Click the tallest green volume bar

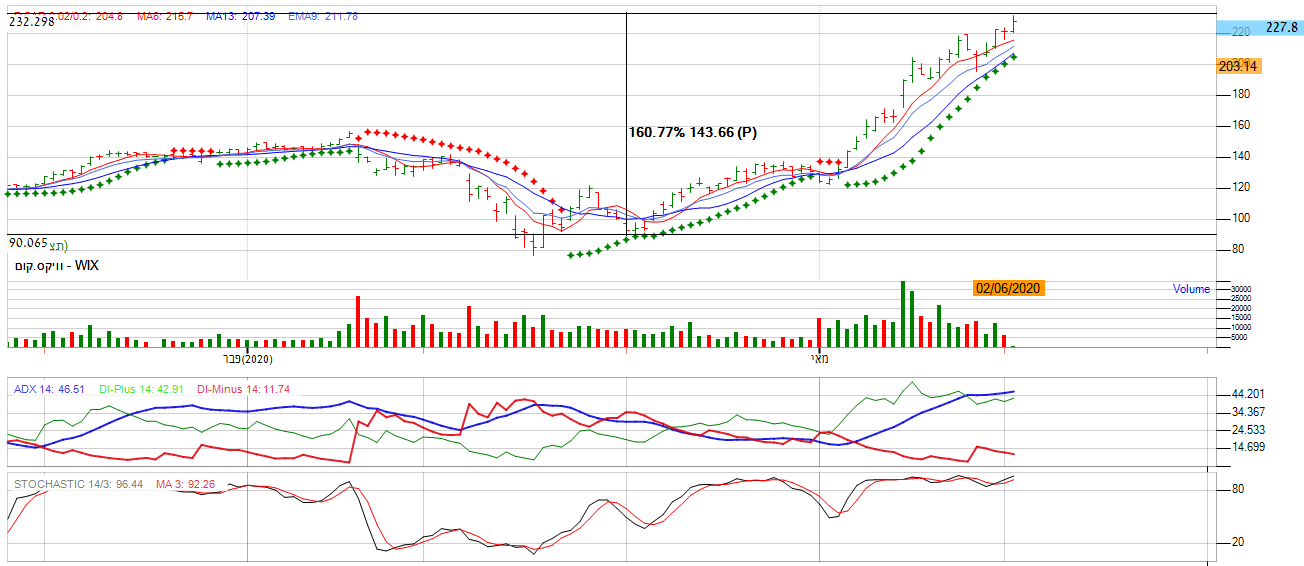tap(902, 314)
